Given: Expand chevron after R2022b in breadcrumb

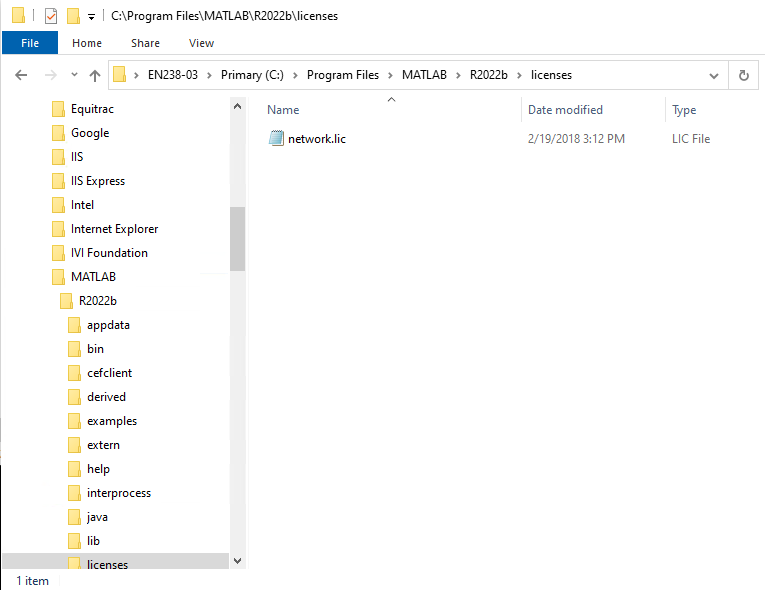Looking at the screenshot, I should point(520,75).
